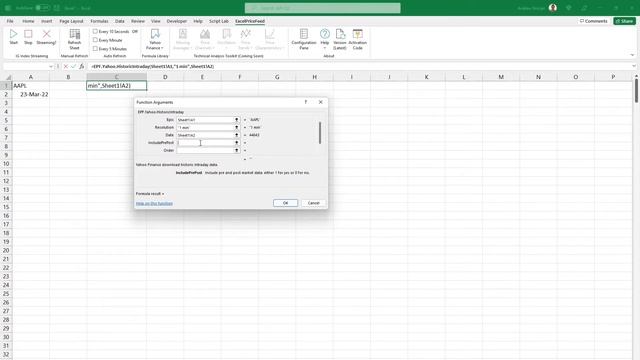Image resolution: width=640 pixels, height=360 pixels.
Task: Click the Version (Latest) icon
Action: pyautogui.click(x=340, y=39)
